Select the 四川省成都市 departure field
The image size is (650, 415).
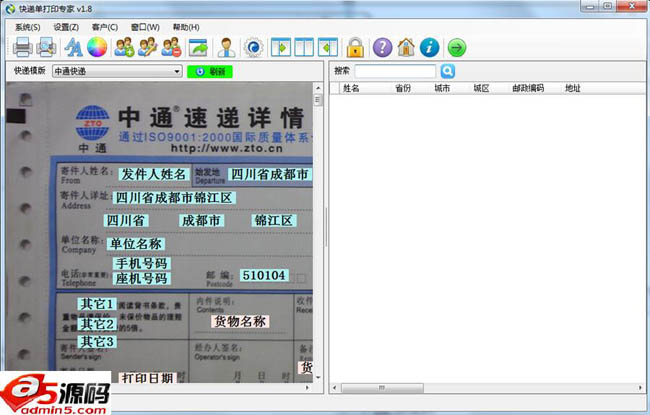click(x=270, y=174)
